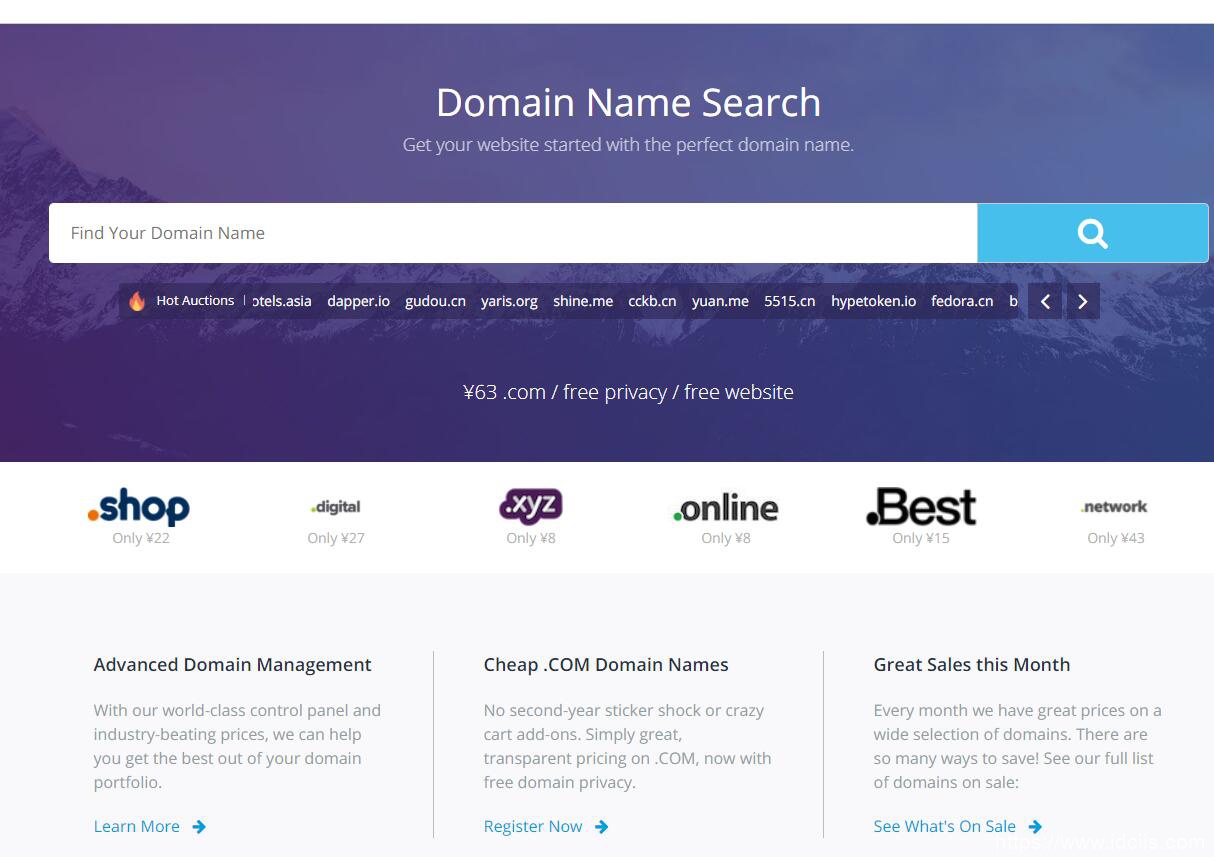The height and width of the screenshot is (857, 1214).
Task: Pick the .online domain logo
Action: (x=725, y=508)
